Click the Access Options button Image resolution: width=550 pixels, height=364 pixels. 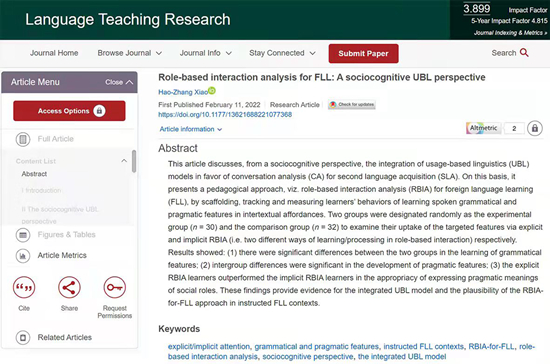(69, 111)
